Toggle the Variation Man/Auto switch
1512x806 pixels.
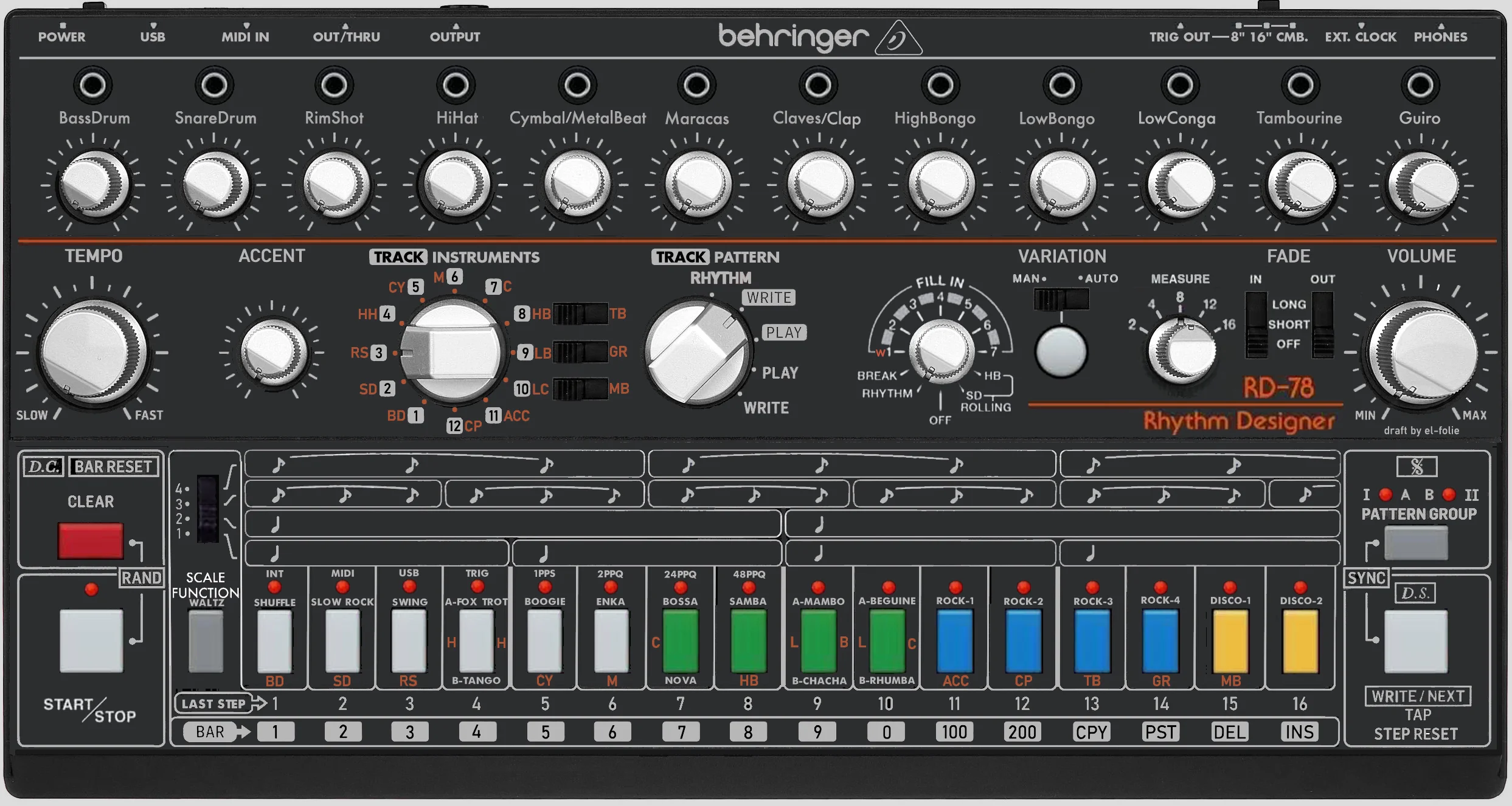pos(1061,299)
